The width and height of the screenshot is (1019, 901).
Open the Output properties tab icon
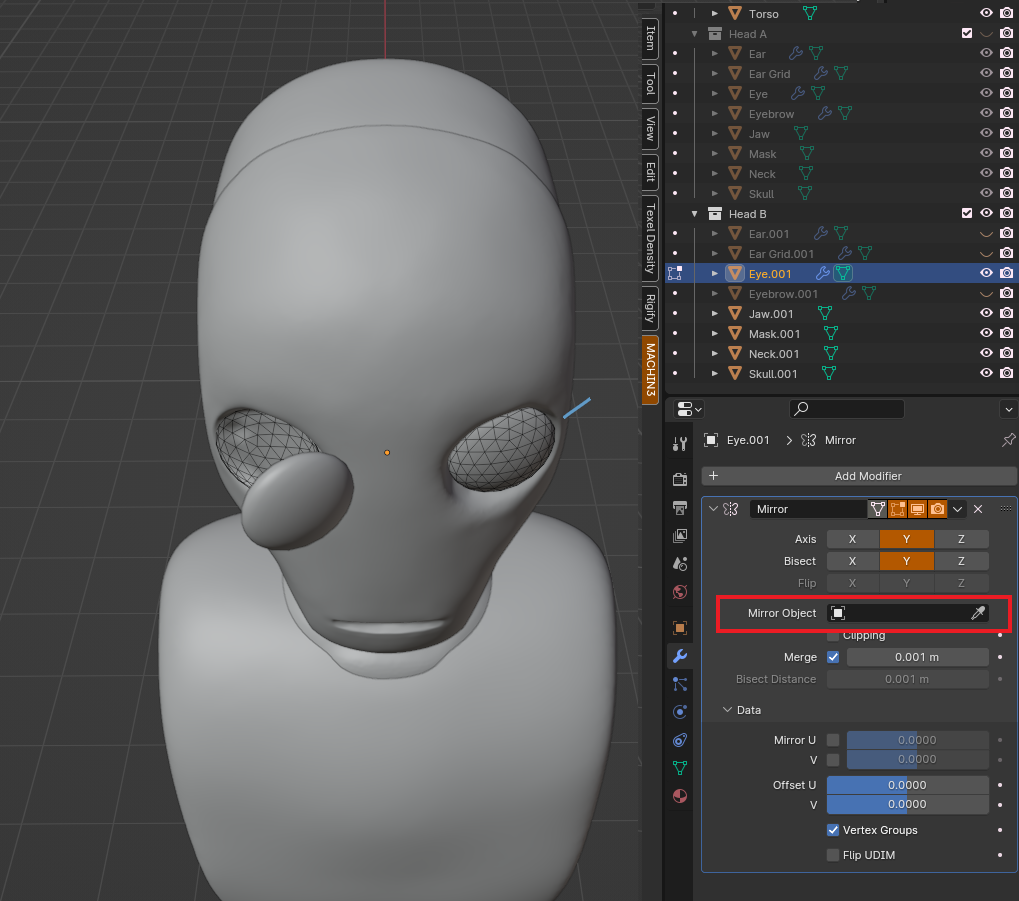[680, 508]
